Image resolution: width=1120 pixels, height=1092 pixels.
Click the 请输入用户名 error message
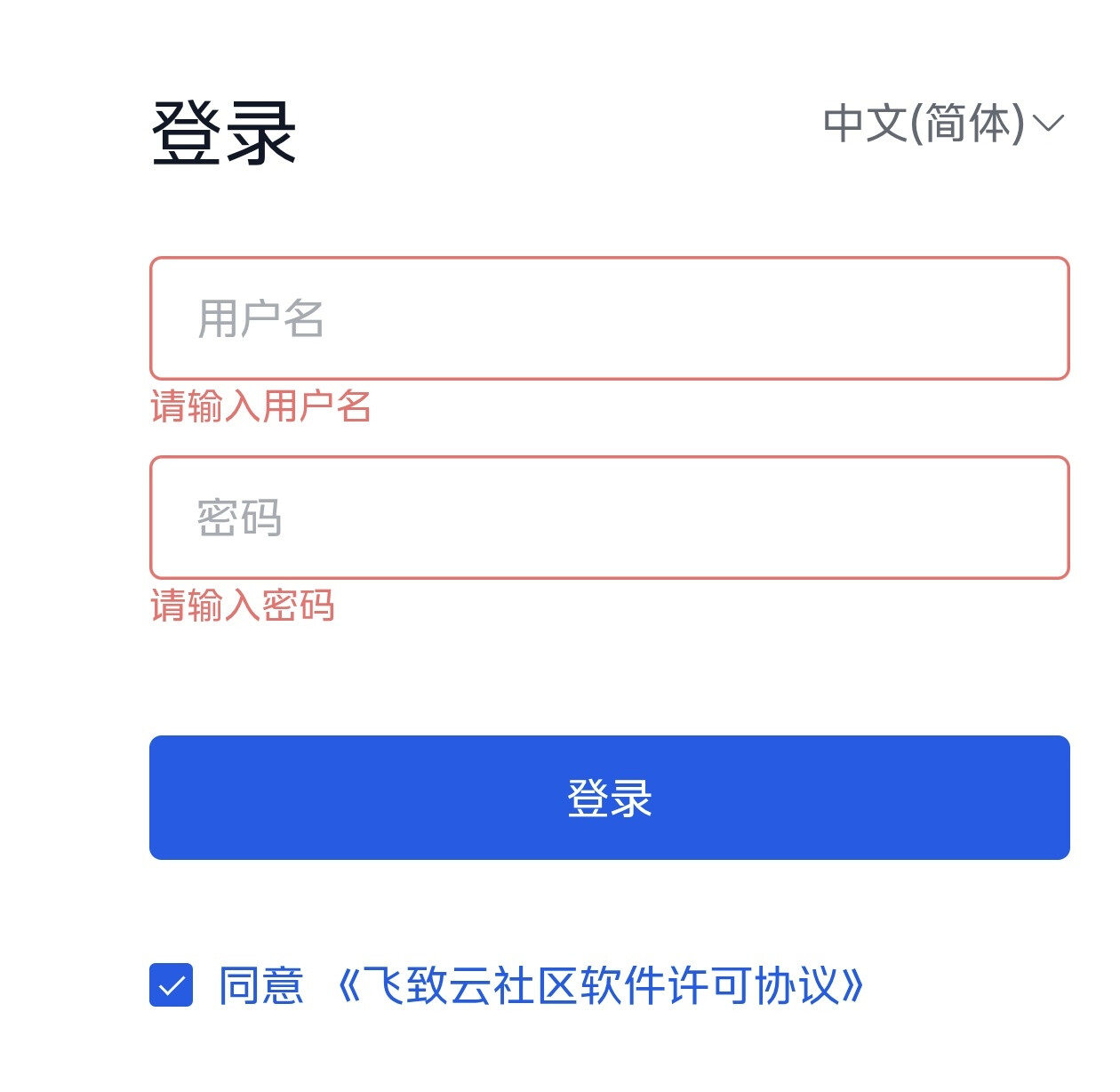click(x=260, y=406)
